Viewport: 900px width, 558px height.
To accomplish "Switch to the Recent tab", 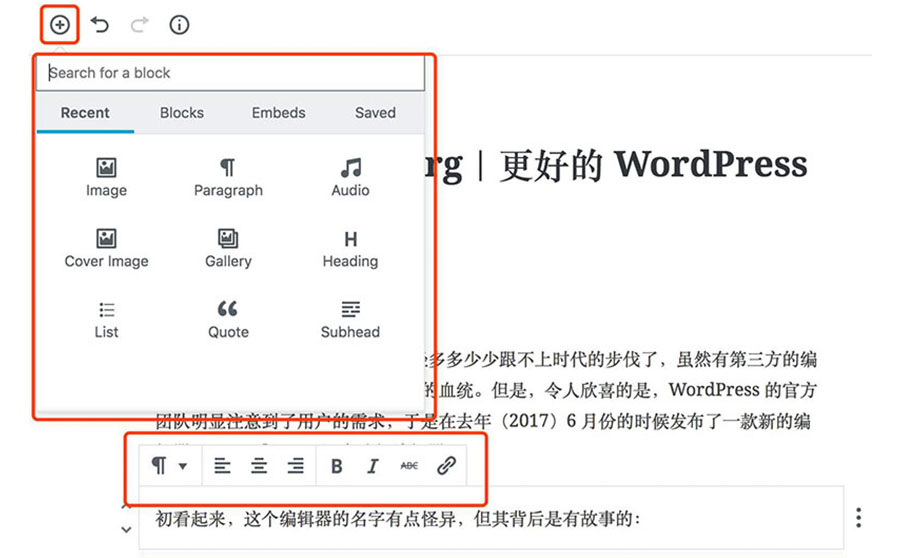I will (85, 113).
